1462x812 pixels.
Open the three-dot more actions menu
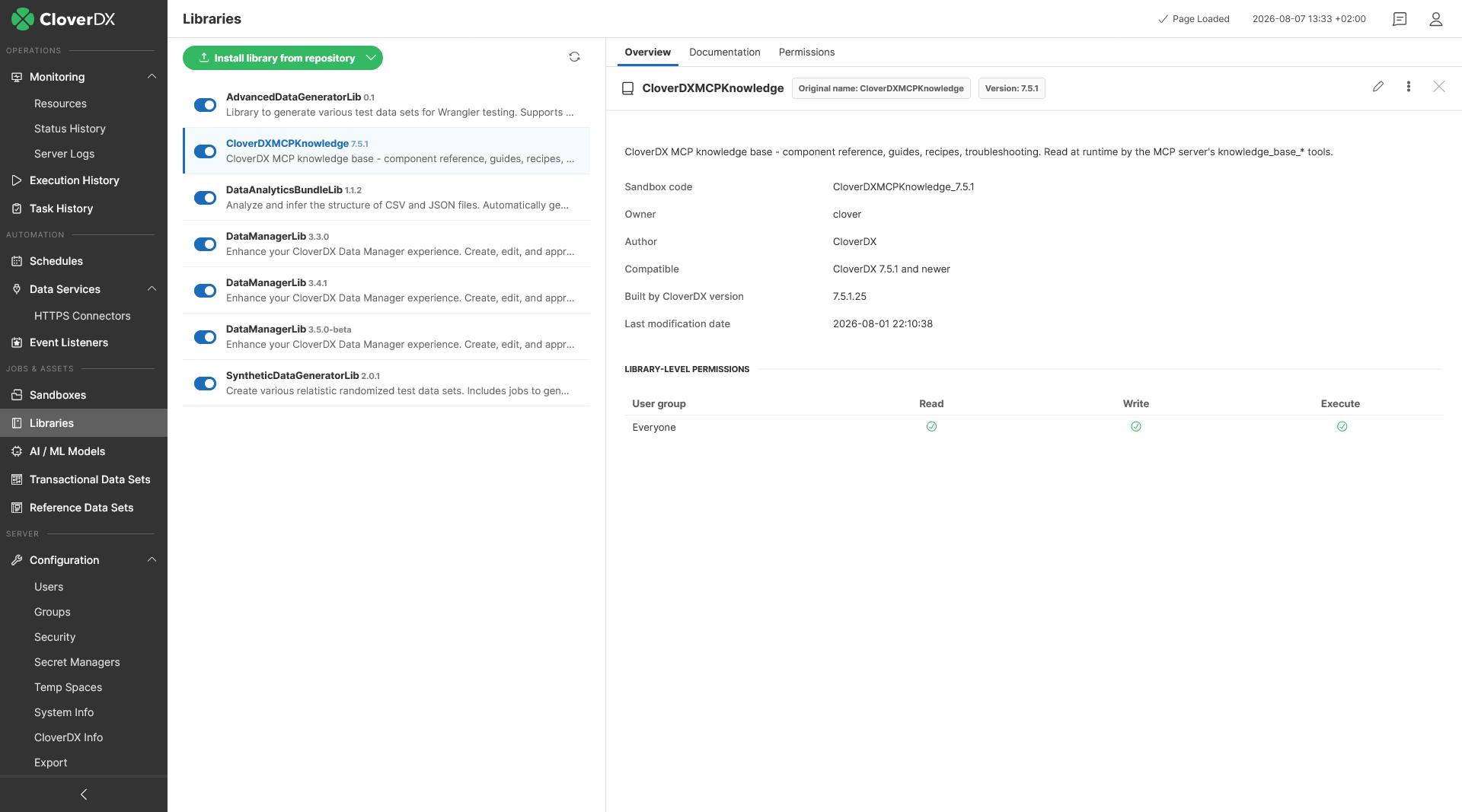(x=1409, y=87)
